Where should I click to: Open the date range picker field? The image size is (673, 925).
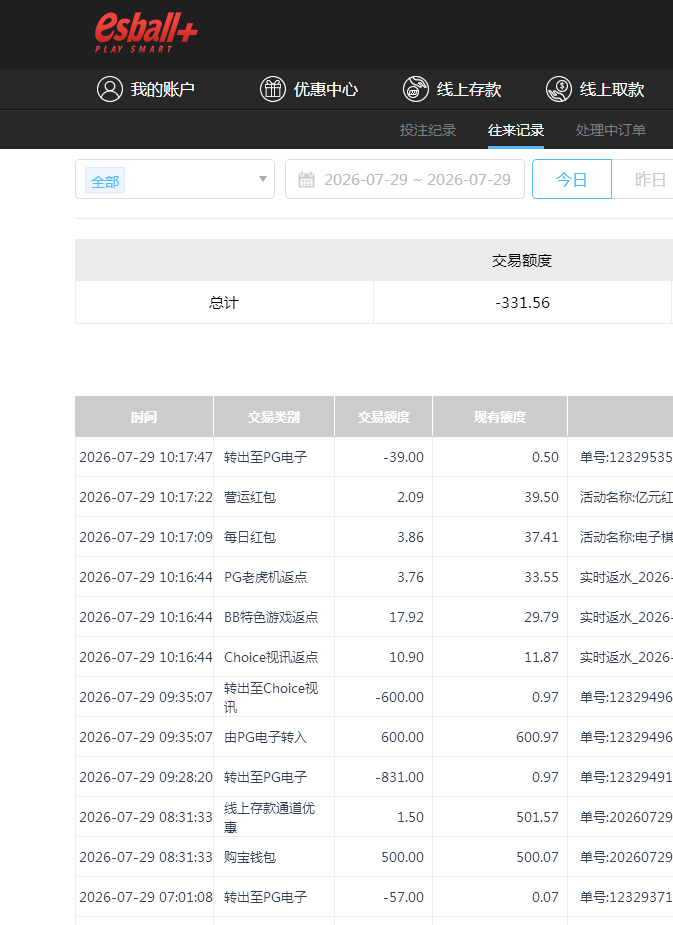tap(405, 179)
